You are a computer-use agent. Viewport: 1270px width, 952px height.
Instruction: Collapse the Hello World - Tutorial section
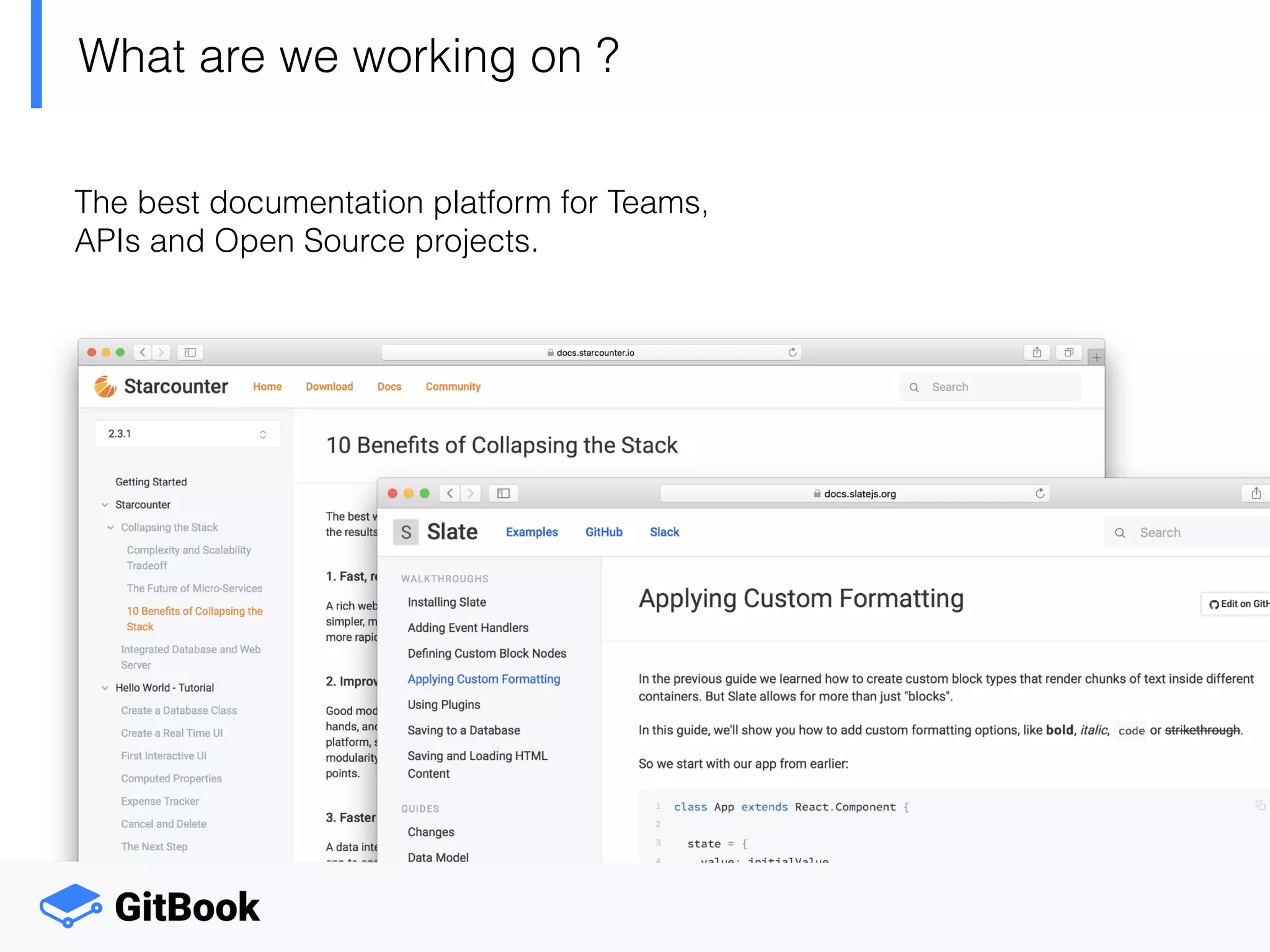point(105,687)
